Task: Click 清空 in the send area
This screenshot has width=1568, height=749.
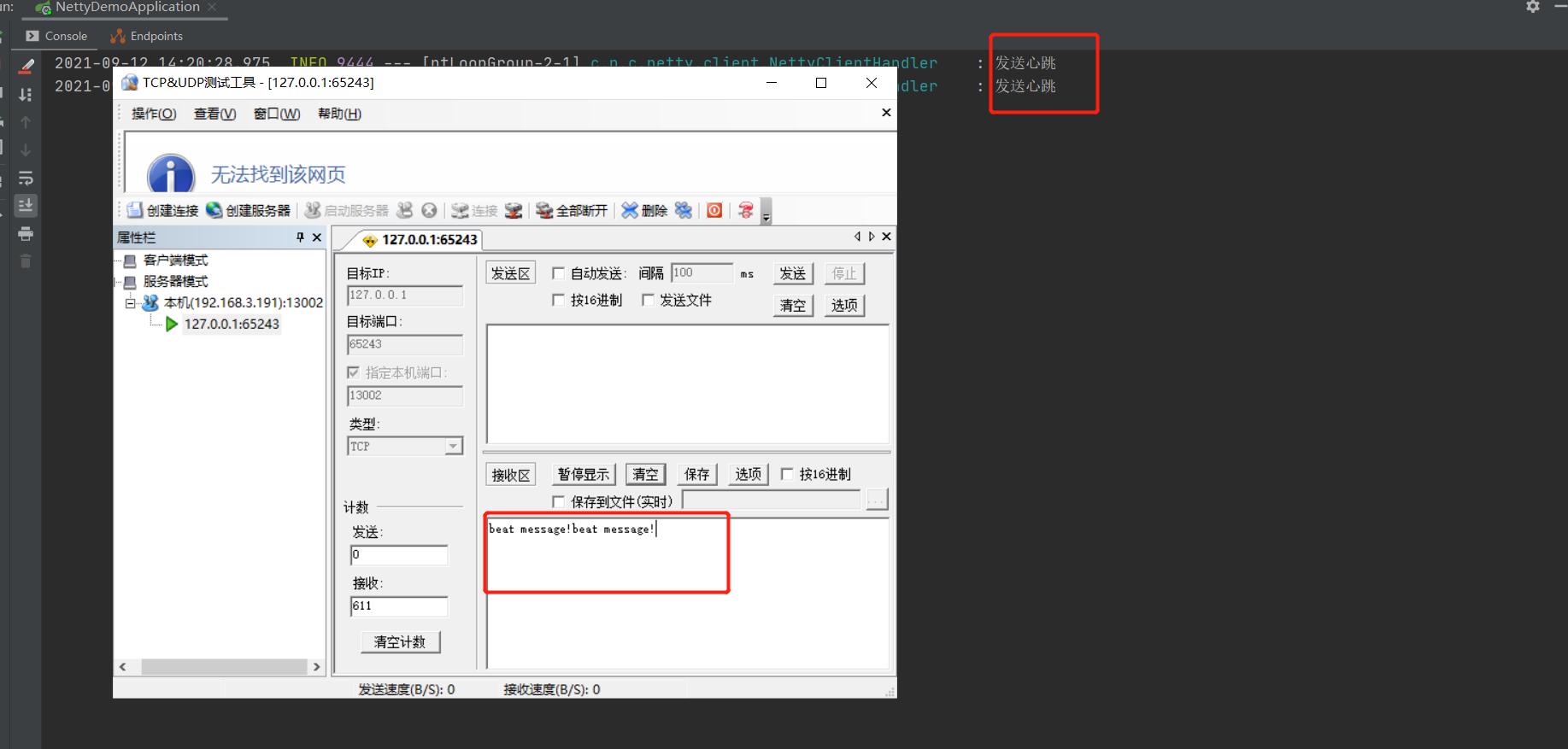Action: [x=792, y=305]
